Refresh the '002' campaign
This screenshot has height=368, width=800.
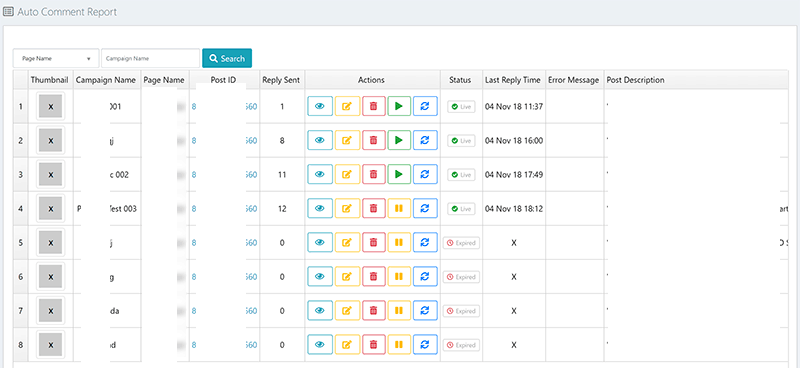pyautogui.click(x=425, y=175)
